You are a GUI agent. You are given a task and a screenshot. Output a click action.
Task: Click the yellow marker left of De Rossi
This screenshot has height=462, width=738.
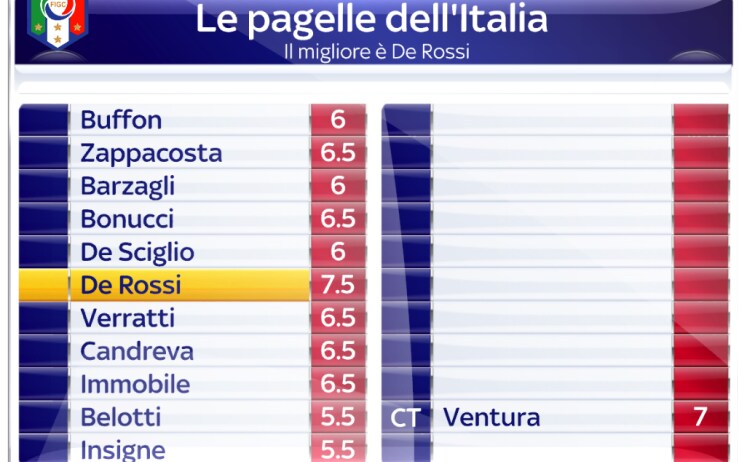click(43, 285)
